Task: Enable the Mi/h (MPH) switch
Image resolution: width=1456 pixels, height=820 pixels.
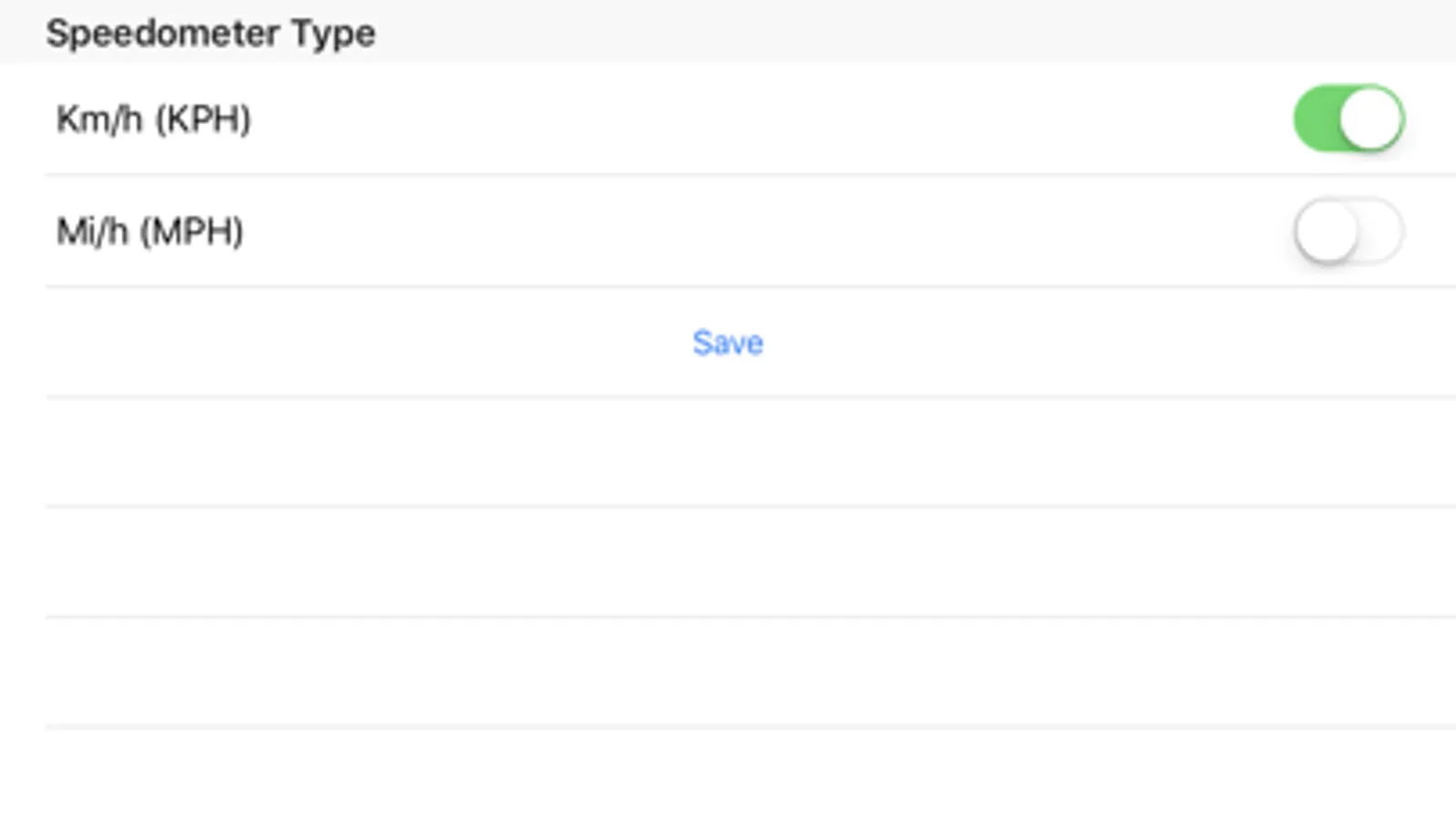Action: click(x=1349, y=231)
